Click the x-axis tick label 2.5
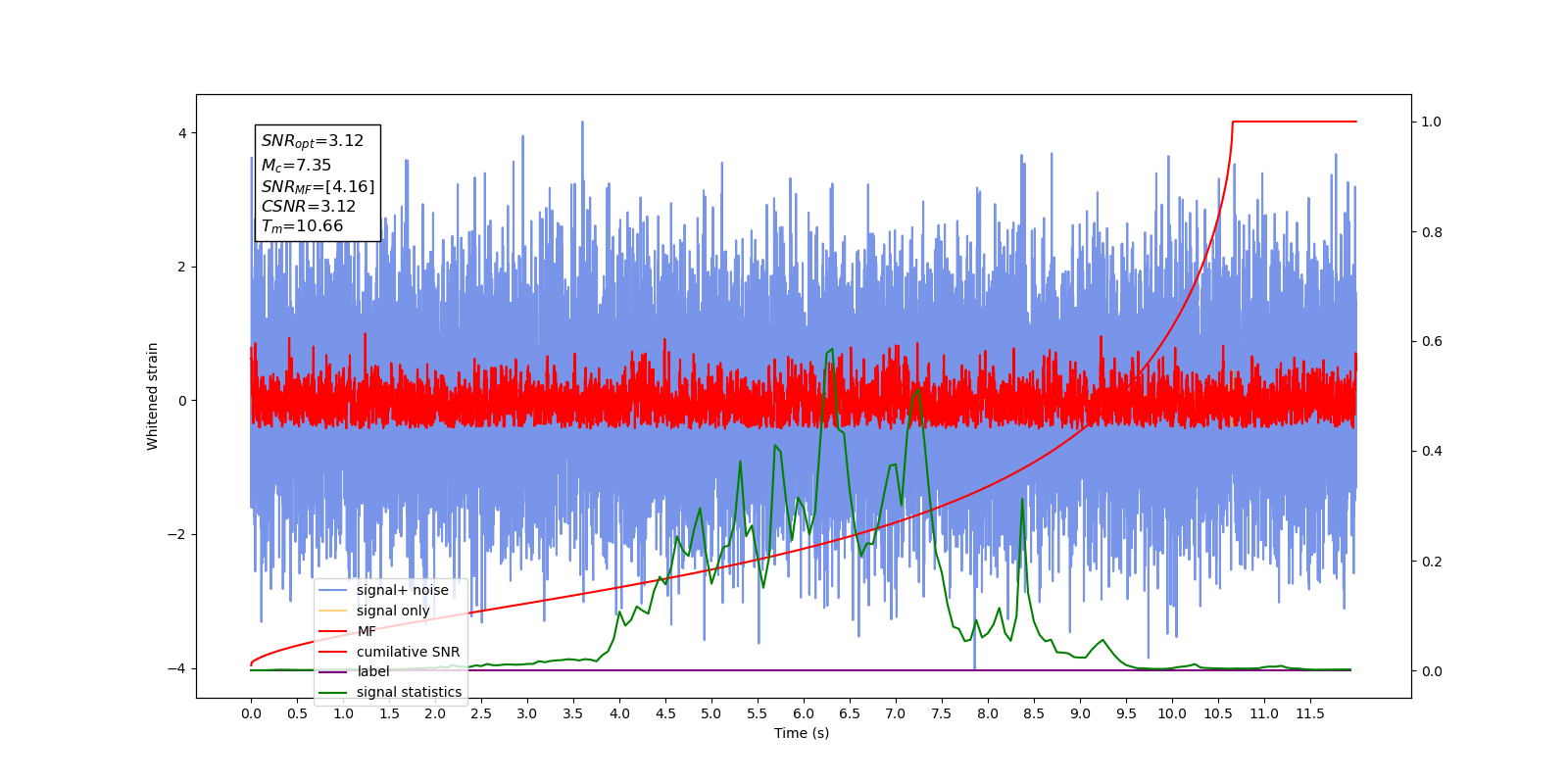Viewport: 1568px width, 784px height. click(x=481, y=713)
